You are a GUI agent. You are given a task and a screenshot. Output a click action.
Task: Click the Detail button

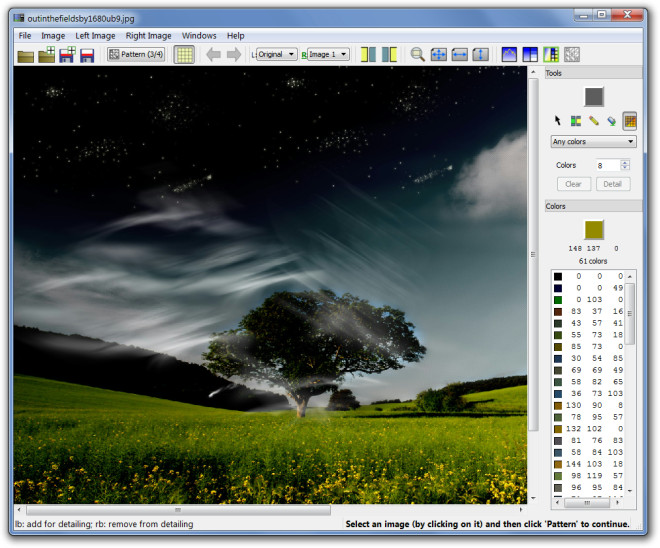coord(613,184)
